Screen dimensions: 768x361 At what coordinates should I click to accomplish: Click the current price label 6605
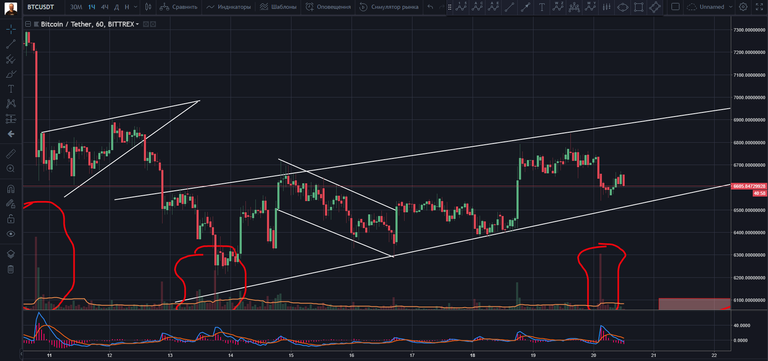(749, 186)
